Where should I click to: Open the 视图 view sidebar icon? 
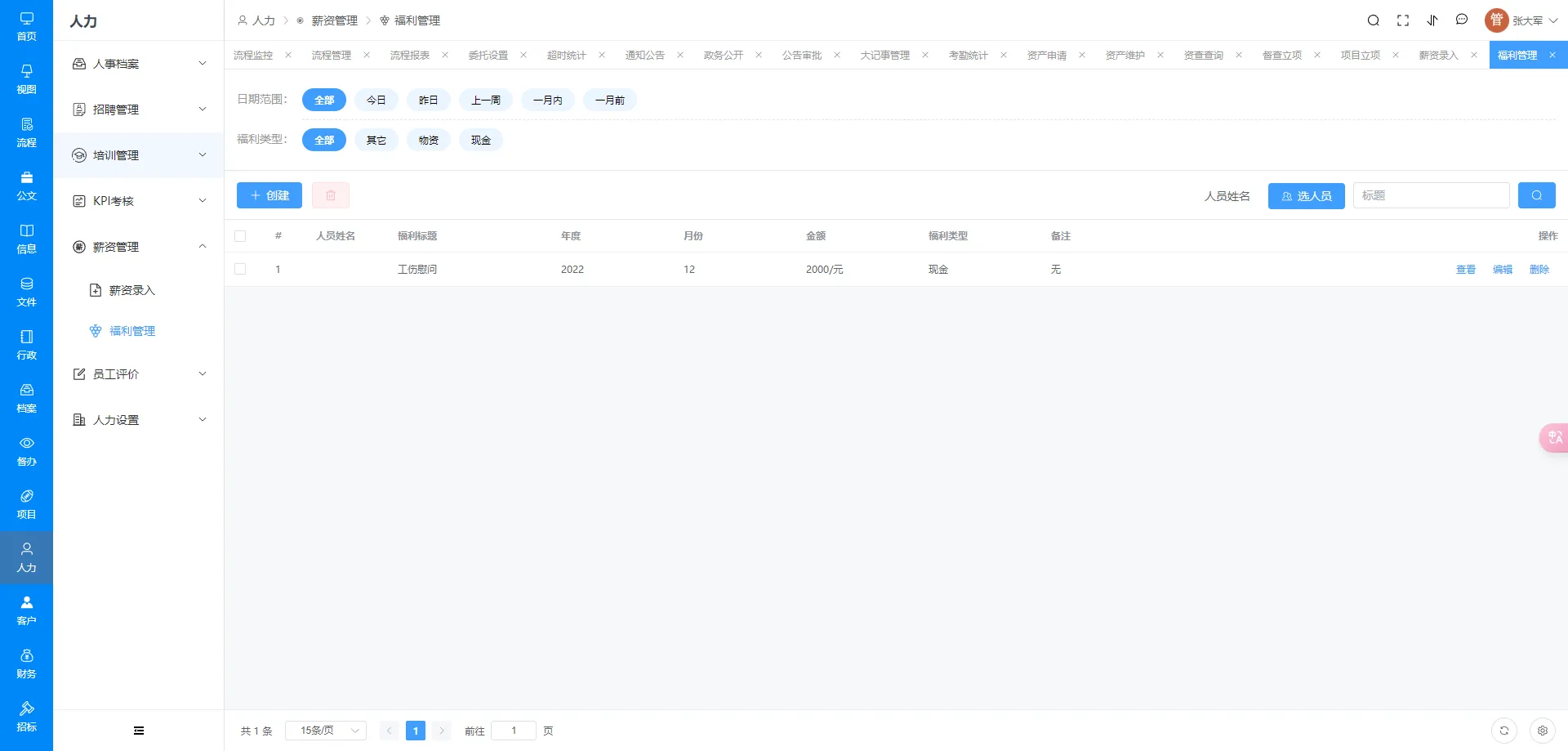(x=26, y=79)
